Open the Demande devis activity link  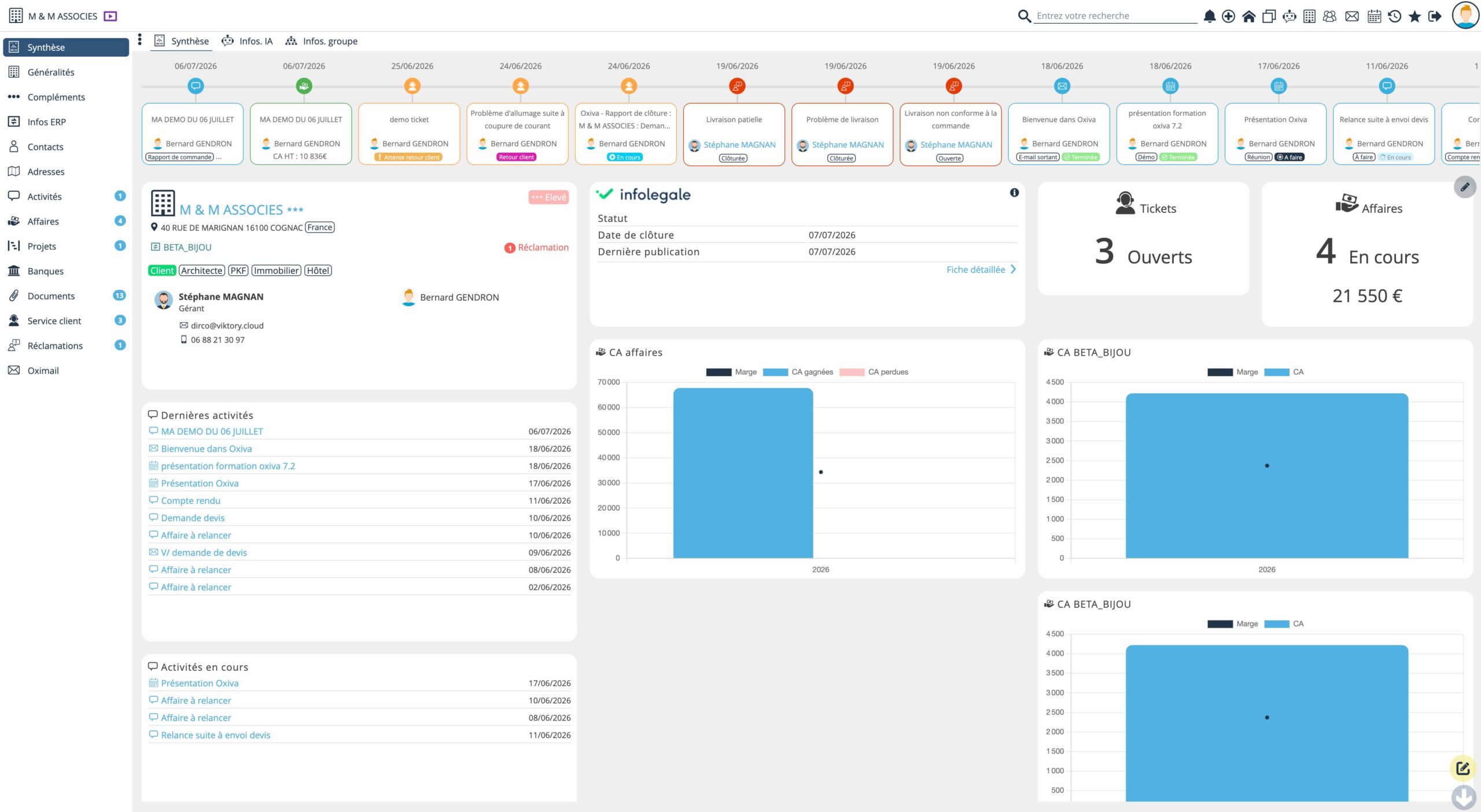[x=193, y=518]
